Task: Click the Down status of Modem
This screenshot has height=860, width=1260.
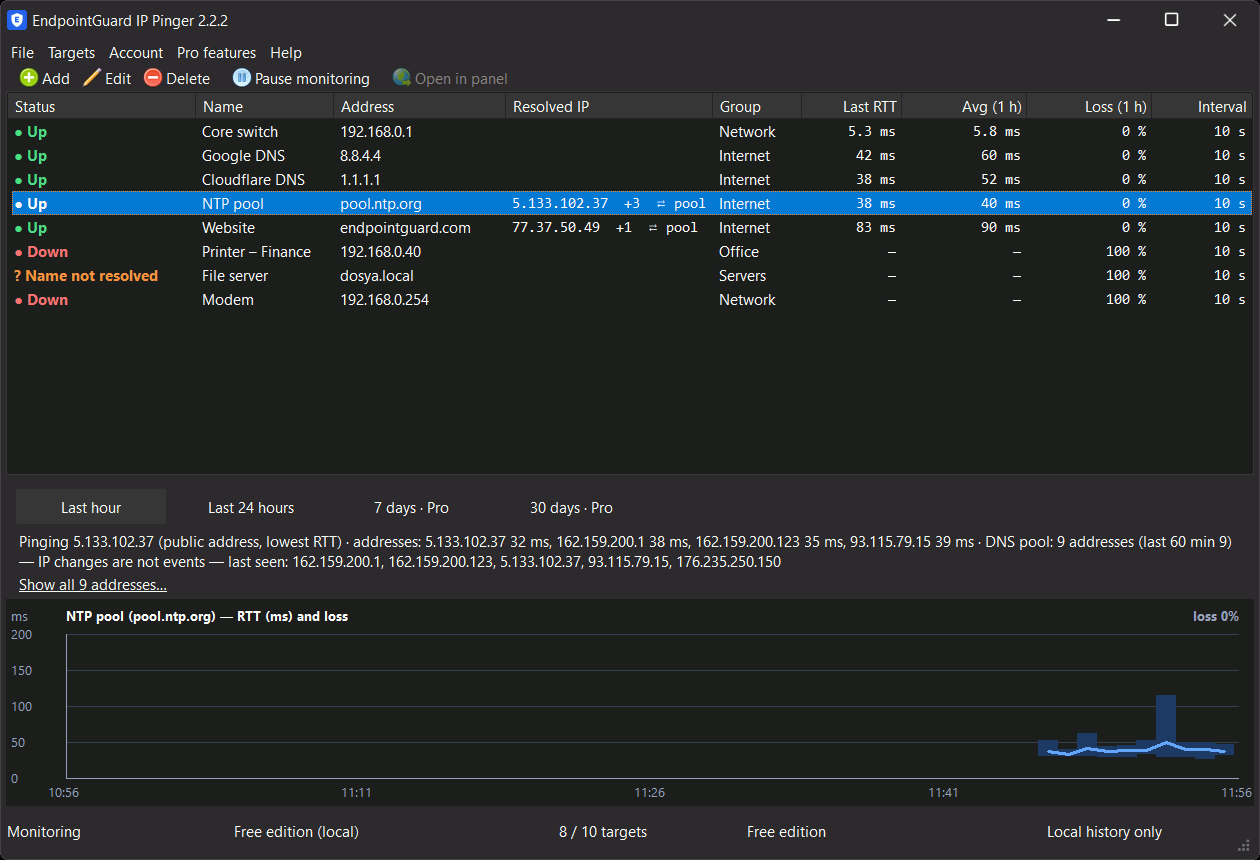Action: coord(41,300)
